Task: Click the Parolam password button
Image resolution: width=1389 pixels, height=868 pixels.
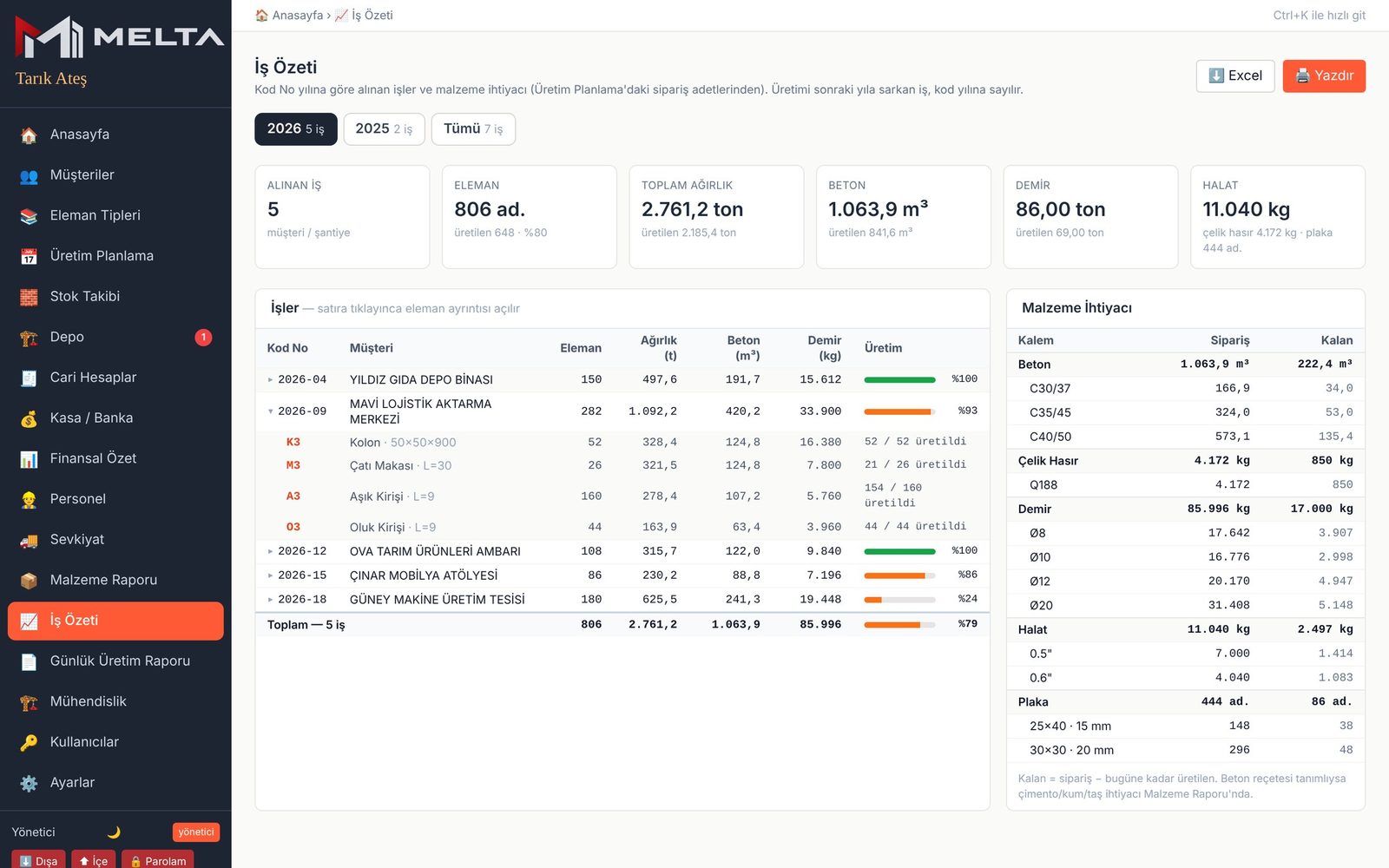Action: (x=157, y=860)
